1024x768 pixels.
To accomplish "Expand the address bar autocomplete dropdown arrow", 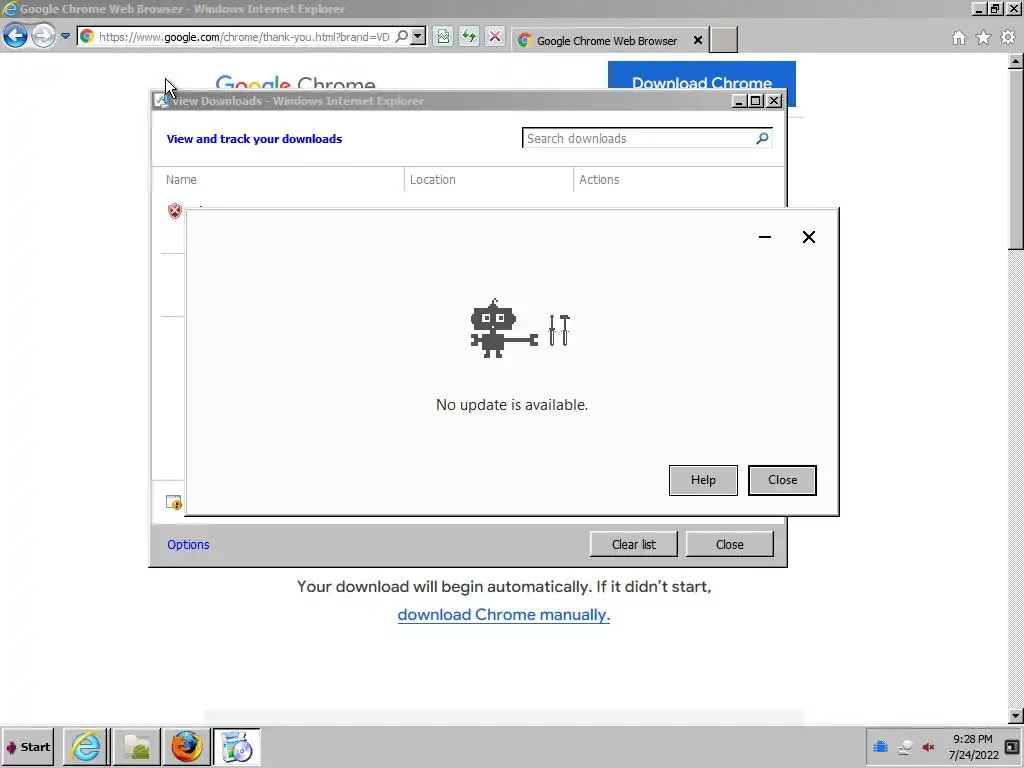I will [x=419, y=37].
